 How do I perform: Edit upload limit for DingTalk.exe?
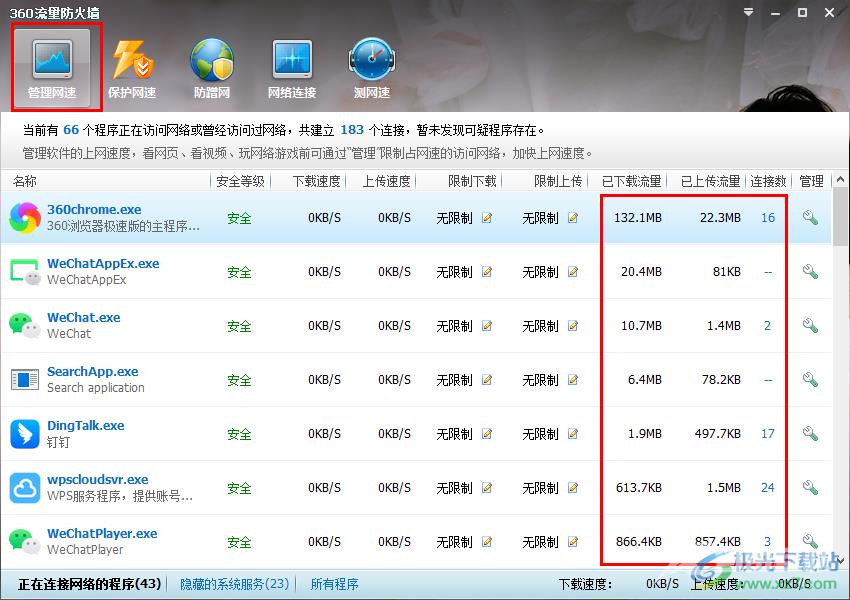coord(573,434)
